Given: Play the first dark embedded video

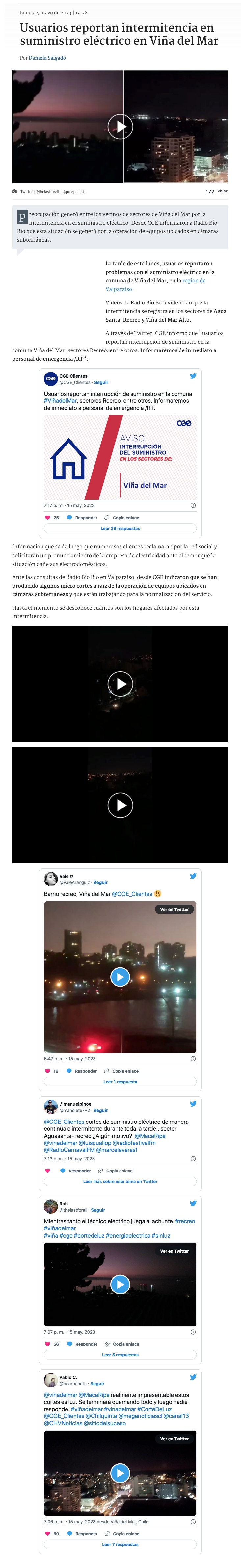Looking at the screenshot, I should tap(120, 684).
